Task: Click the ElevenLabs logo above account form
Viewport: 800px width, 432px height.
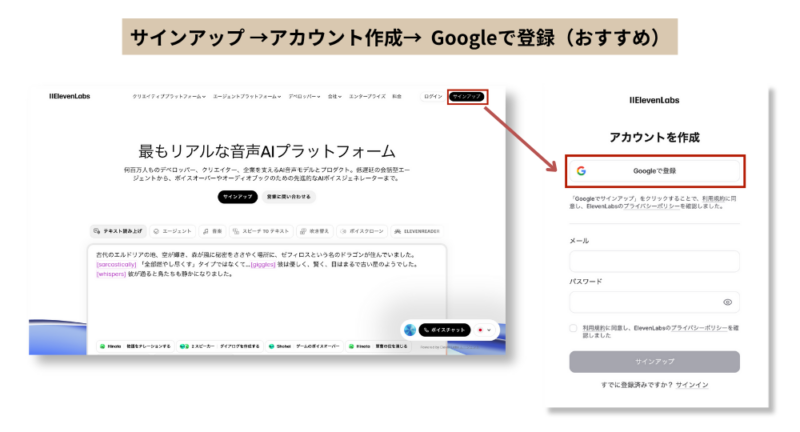Action: pyautogui.click(x=655, y=100)
